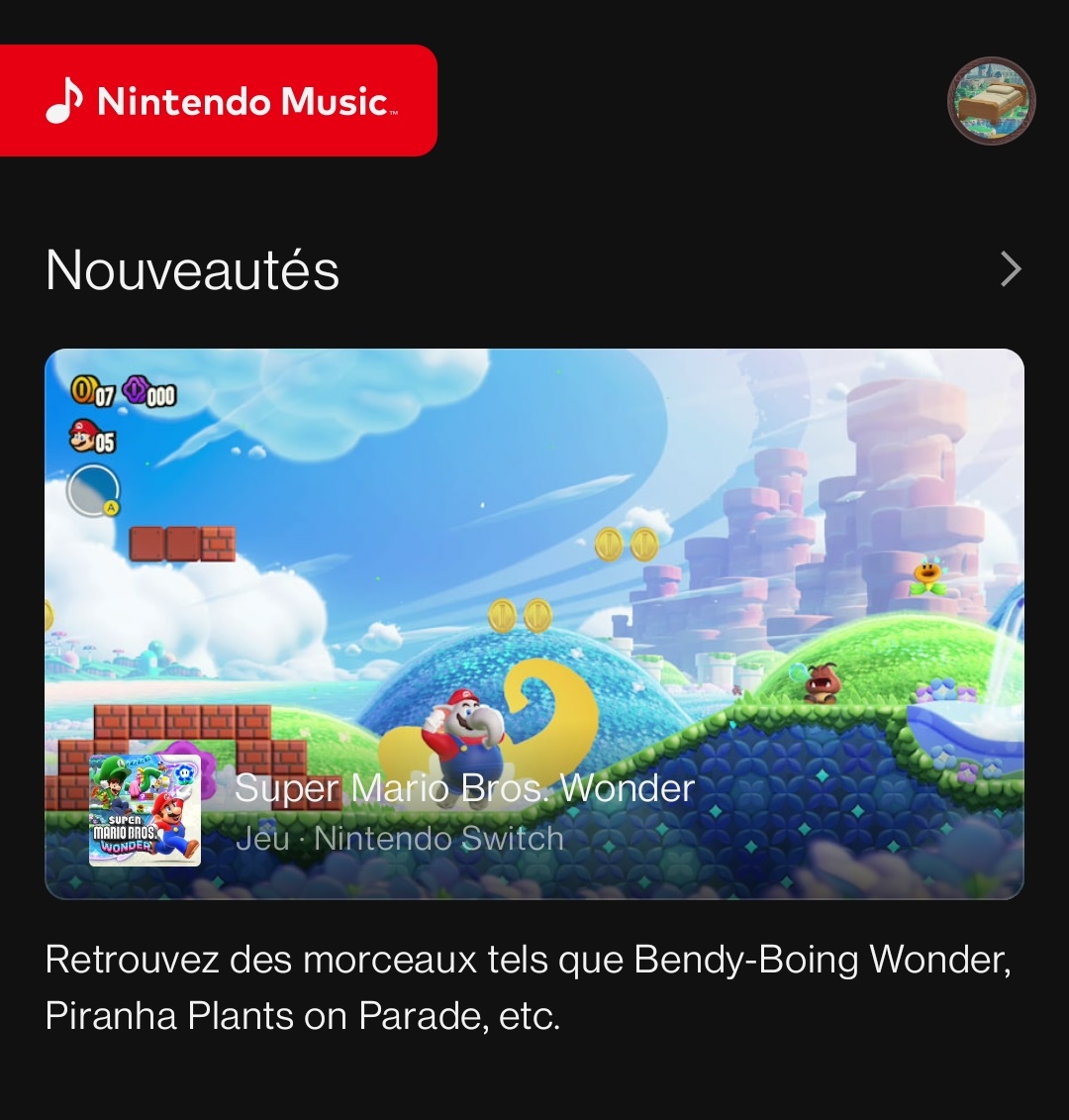The width and height of the screenshot is (1069, 1120).
Task: Tap the floating brick blocks row
Action: point(183,545)
